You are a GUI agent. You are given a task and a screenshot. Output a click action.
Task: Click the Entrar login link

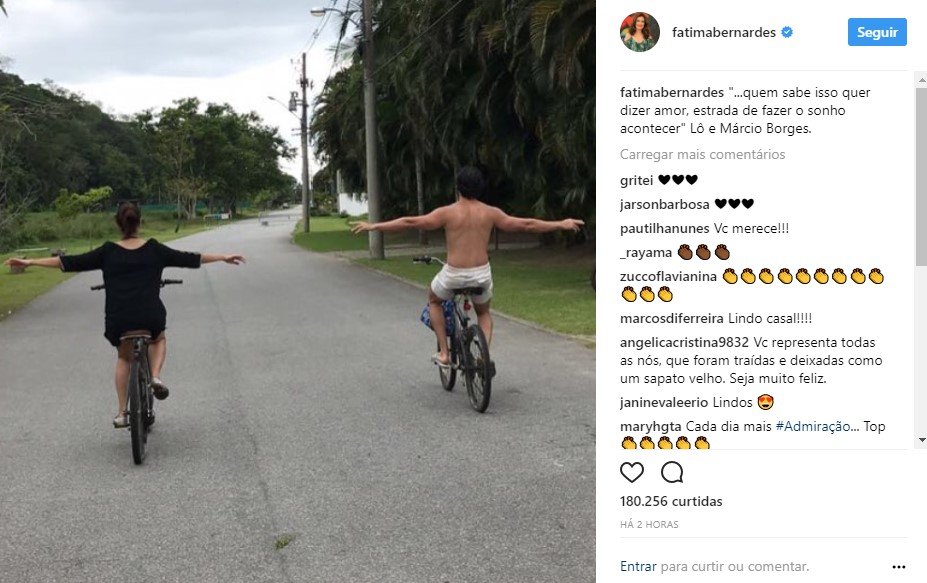point(638,566)
